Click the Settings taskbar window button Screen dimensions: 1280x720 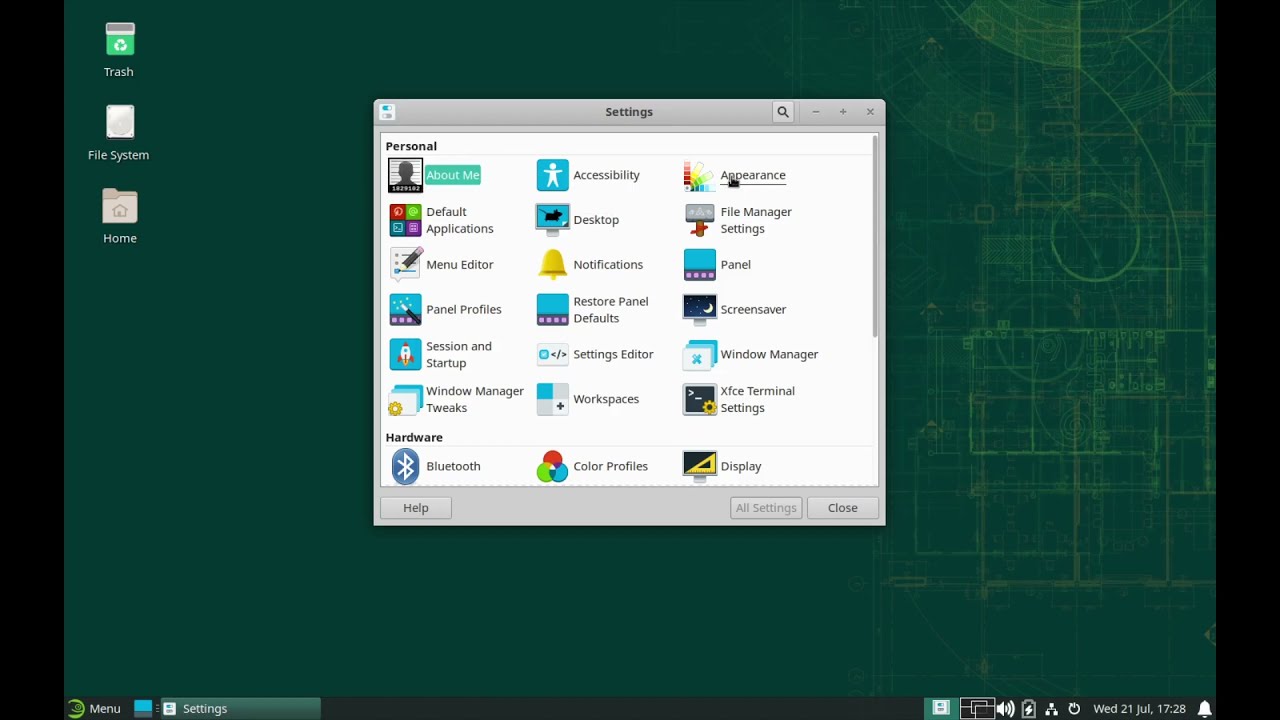click(x=240, y=708)
